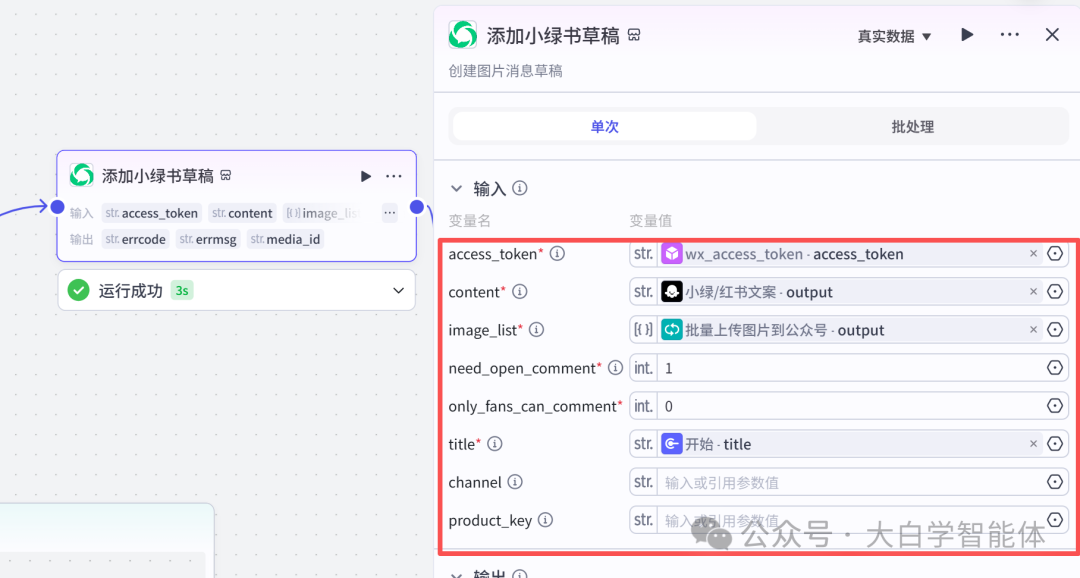Show info tooltip for channel variable
This screenshot has width=1080, height=578.
point(515,482)
